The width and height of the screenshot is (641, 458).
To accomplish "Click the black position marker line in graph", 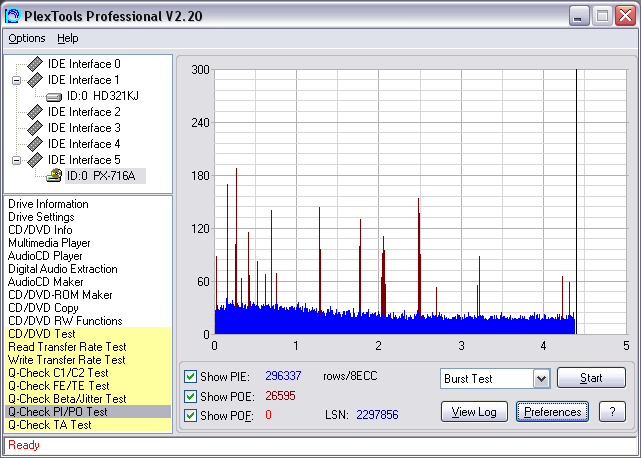I will (x=576, y=202).
